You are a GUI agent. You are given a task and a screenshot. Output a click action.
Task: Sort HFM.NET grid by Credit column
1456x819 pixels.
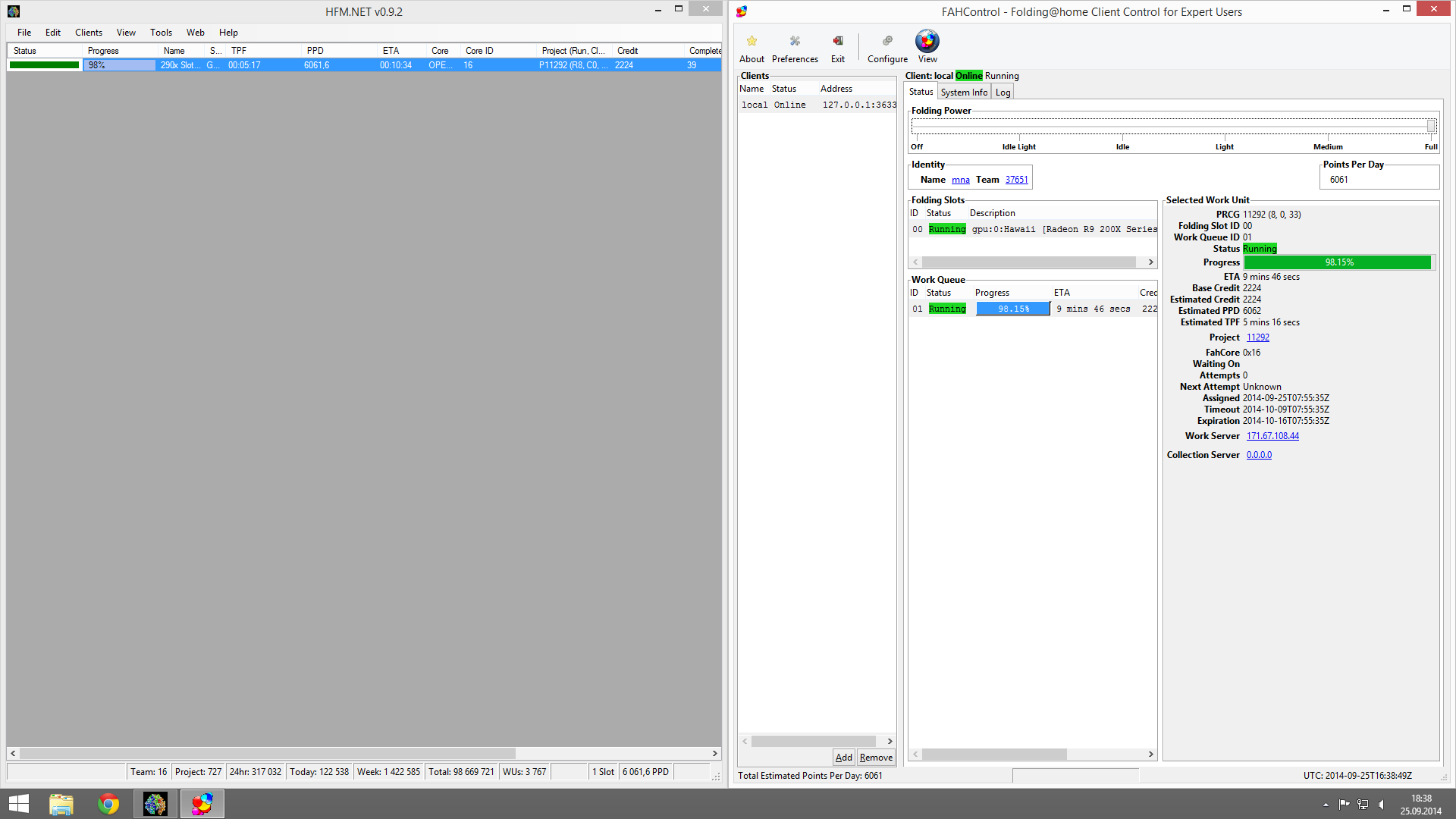click(648, 51)
